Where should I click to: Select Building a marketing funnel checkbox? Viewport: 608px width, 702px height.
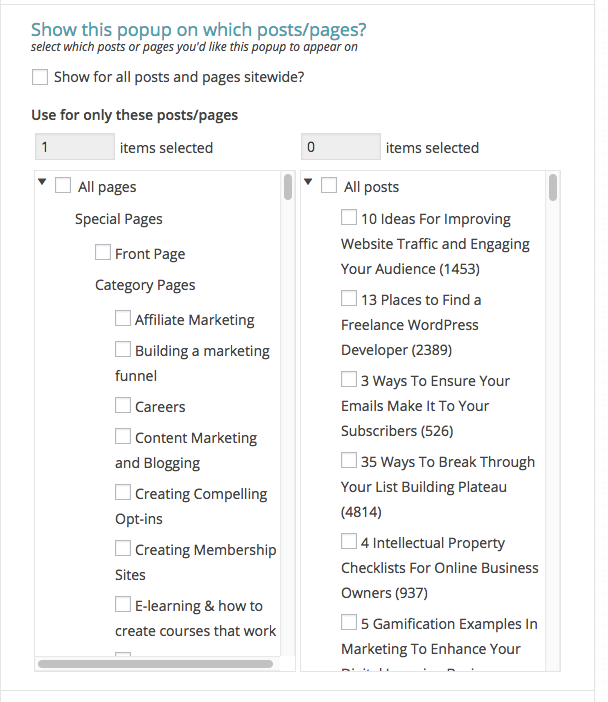(x=123, y=350)
